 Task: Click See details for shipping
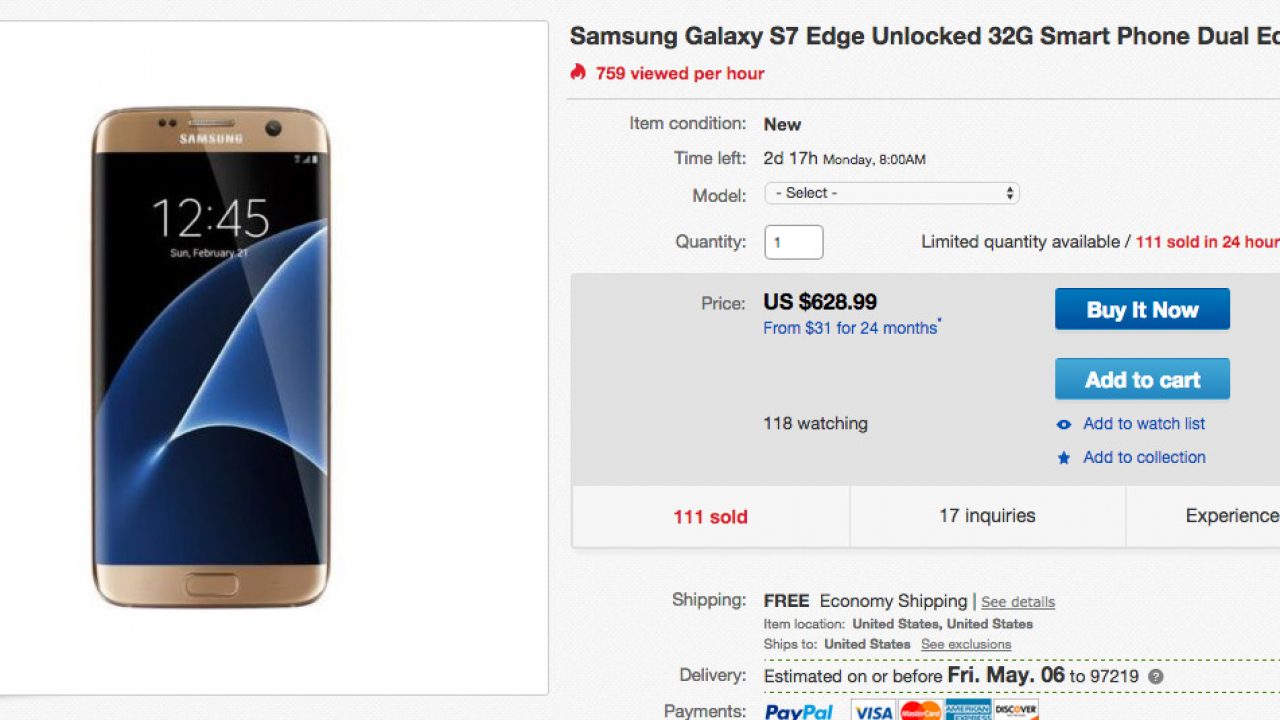[x=1017, y=602]
